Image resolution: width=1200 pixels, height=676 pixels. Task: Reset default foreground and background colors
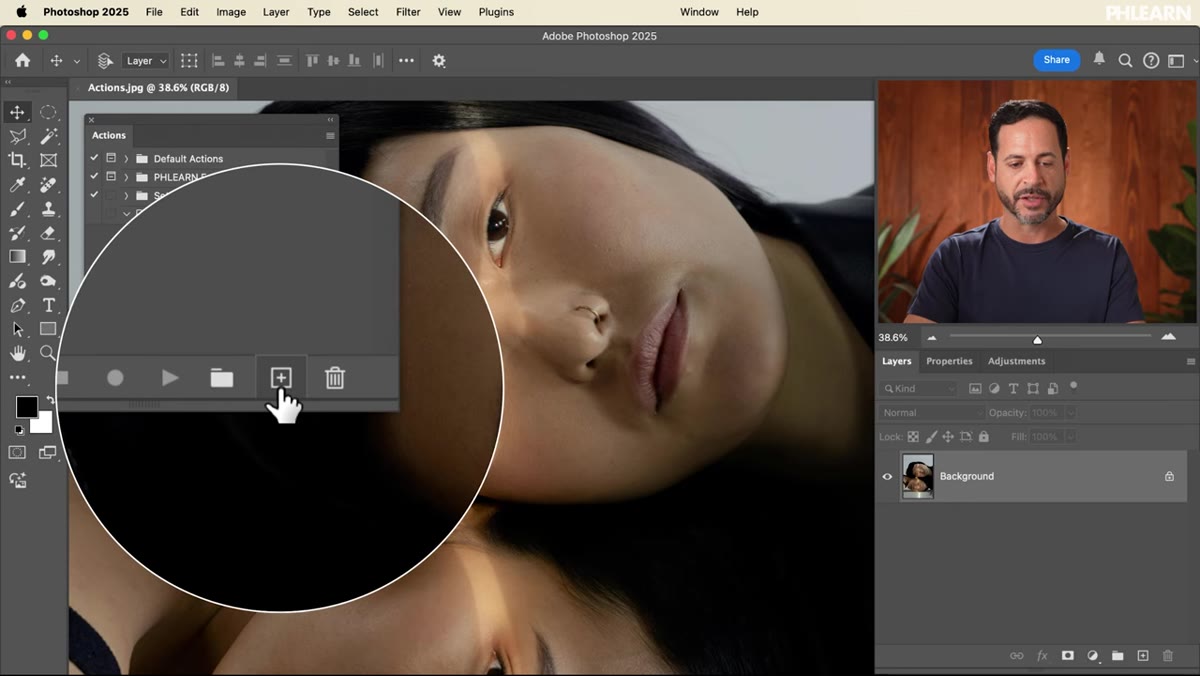click(x=18, y=430)
